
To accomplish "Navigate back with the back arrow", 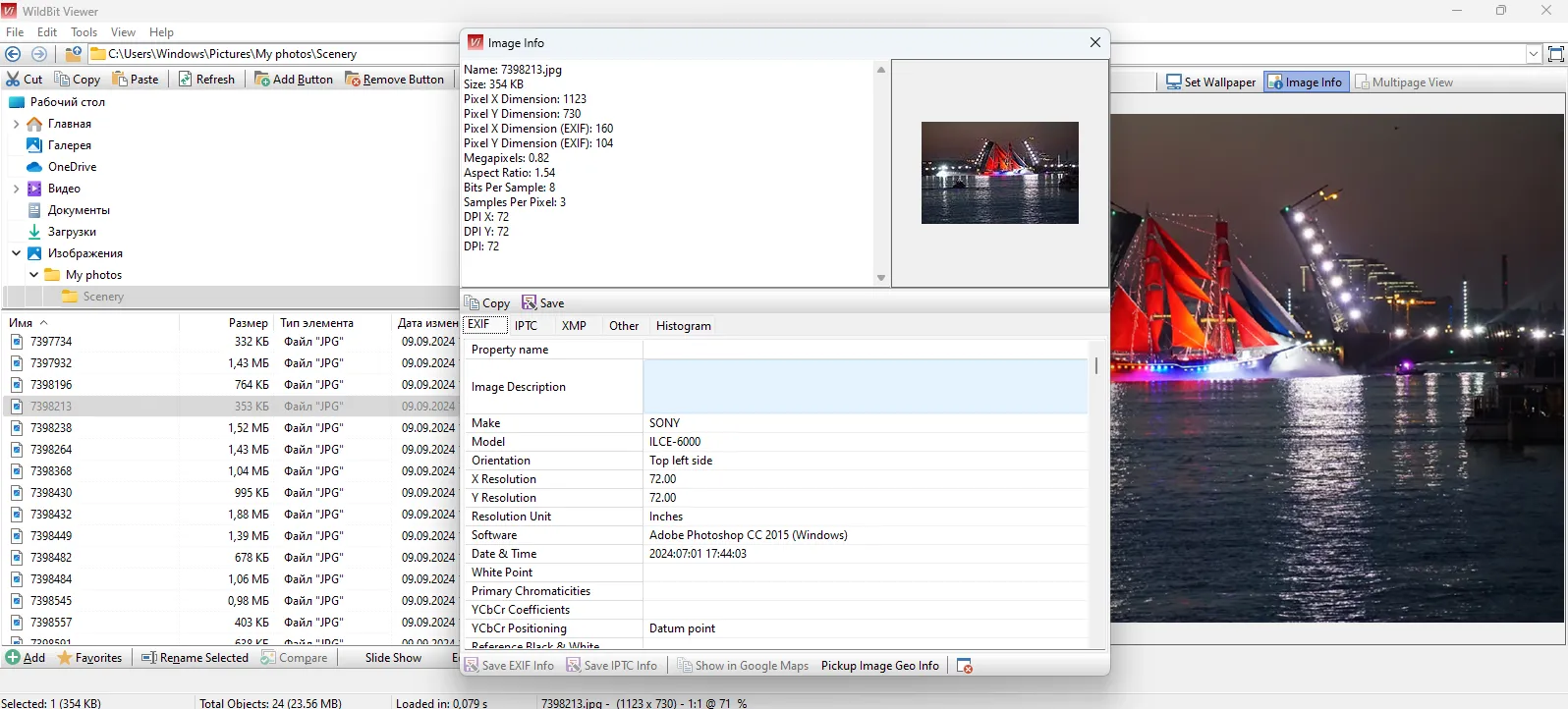I will [x=13, y=54].
